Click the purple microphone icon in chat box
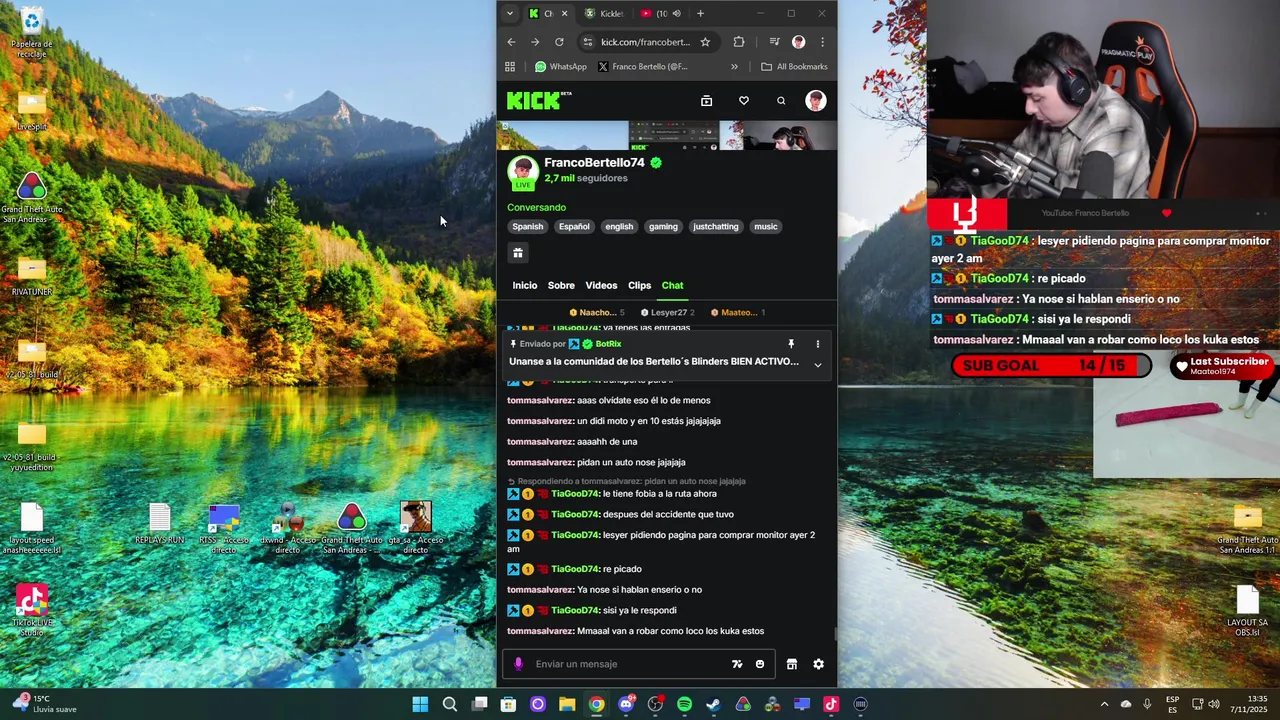This screenshot has height=720, width=1280. (x=518, y=664)
